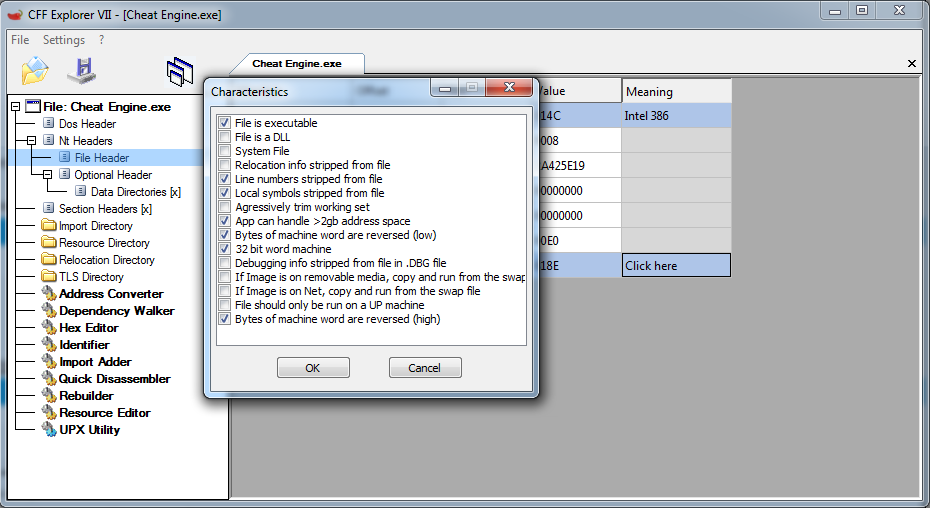Click the Import Adder tool icon
Screen dimensions: 930x508
(x=49, y=361)
